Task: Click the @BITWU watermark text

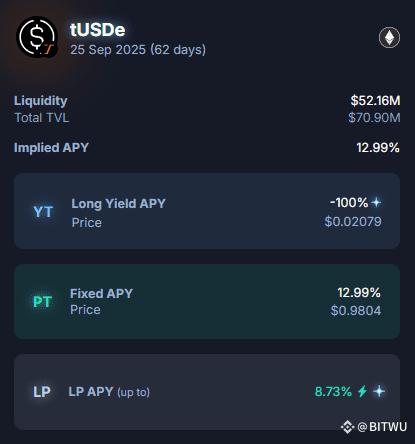Action: [382, 427]
